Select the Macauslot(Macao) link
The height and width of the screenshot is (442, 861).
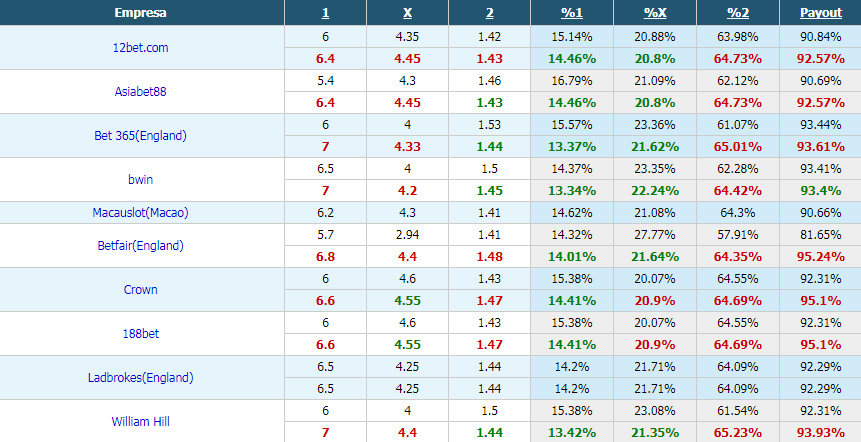(141, 212)
